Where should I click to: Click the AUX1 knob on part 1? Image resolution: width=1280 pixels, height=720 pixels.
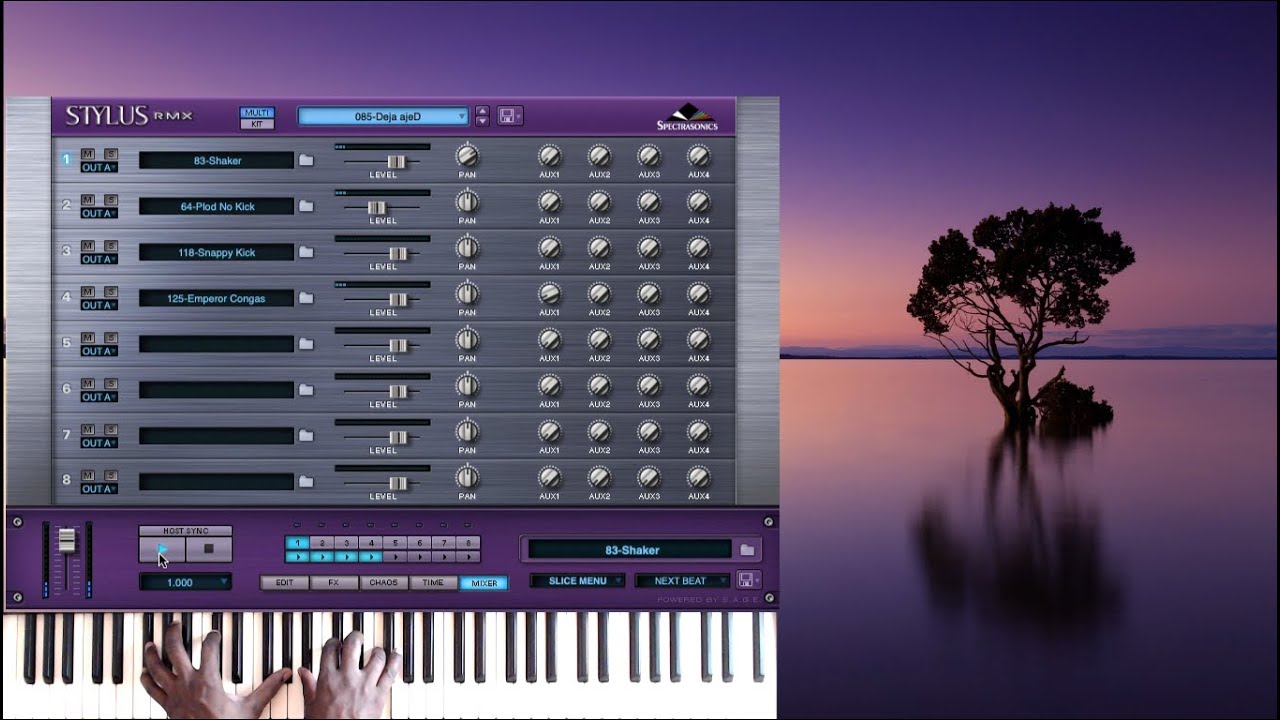click(x=549, y=156)
